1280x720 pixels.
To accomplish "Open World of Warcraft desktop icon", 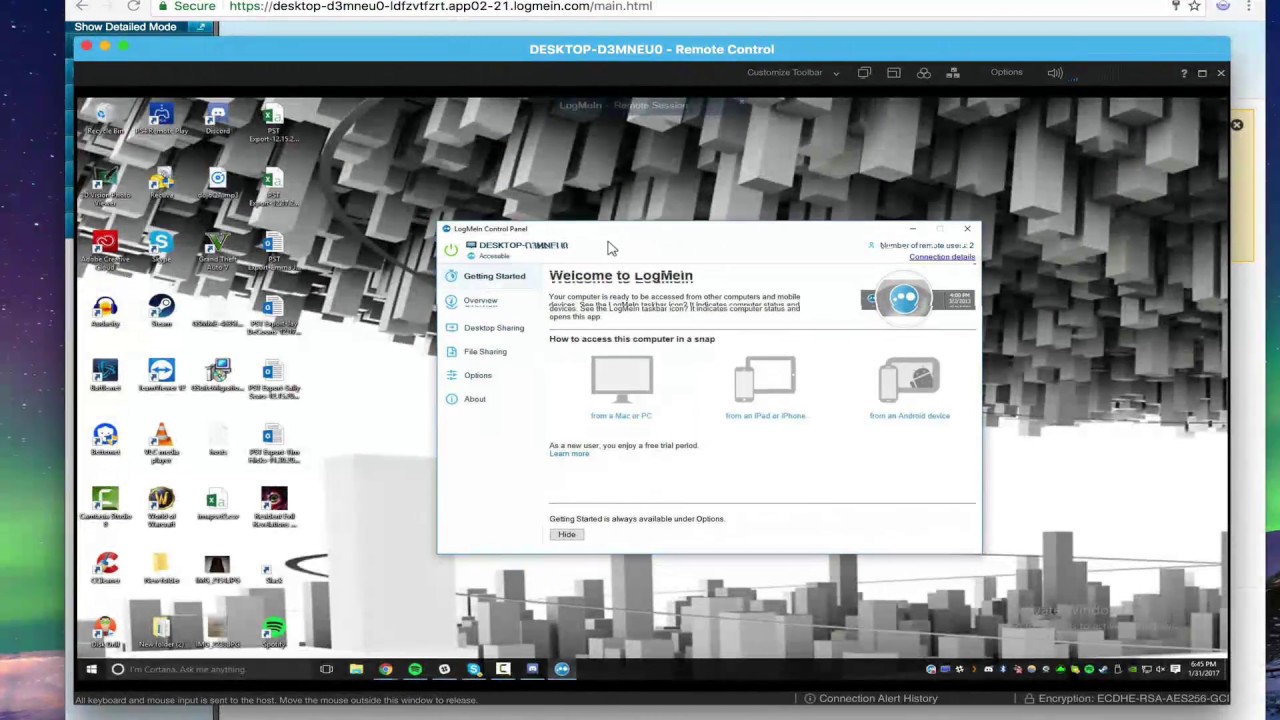I will 161,507.
